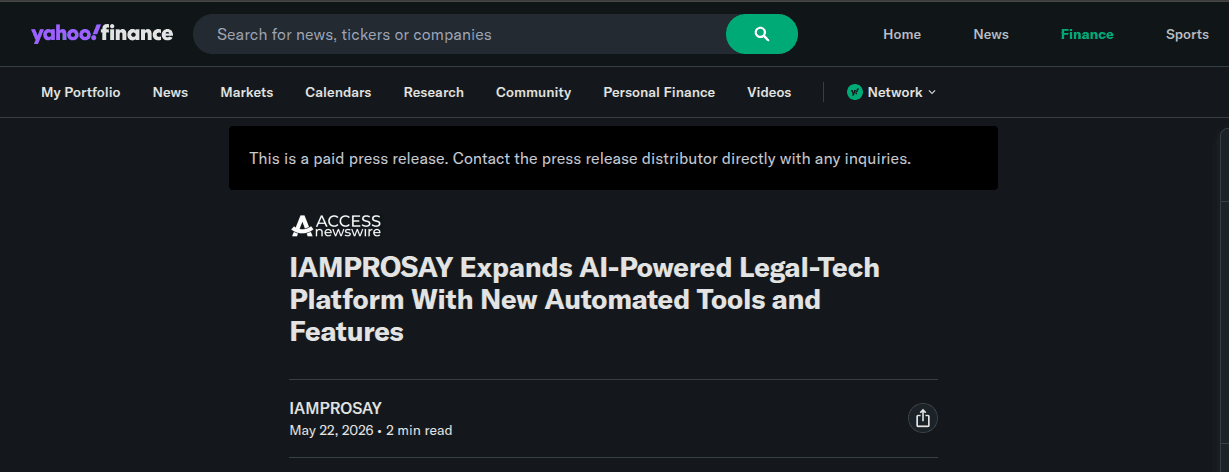This screenshot has width=1229, height=472.
Task: Open the Access Newswire logo link
Action: (x=335, y=226)
